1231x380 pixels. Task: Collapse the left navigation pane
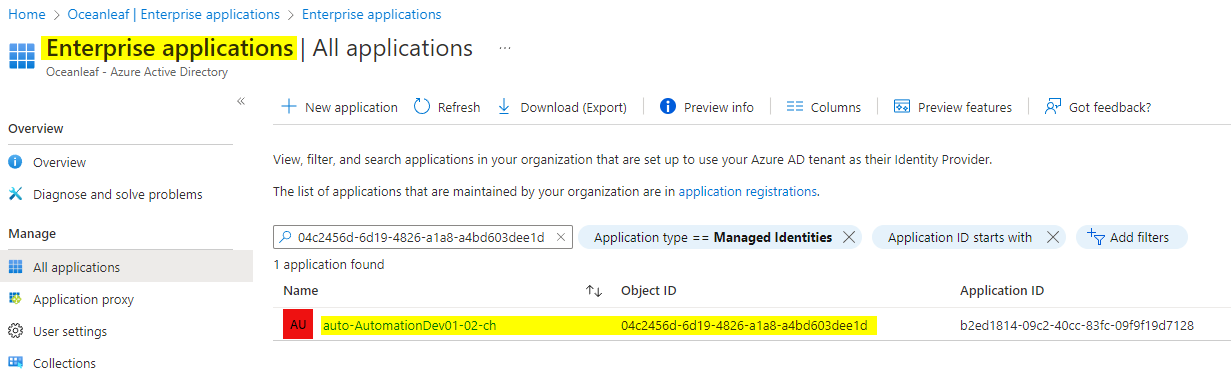pyautogui.click(x=241, y=101)
